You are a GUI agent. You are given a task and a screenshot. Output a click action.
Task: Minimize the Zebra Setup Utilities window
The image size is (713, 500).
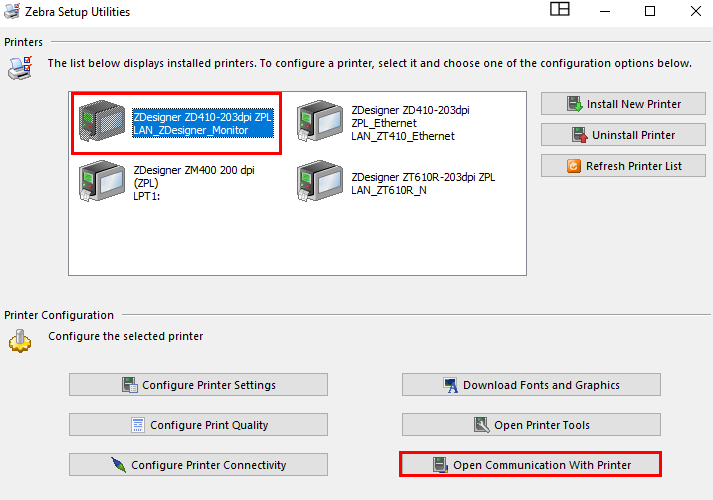[605, 11]
